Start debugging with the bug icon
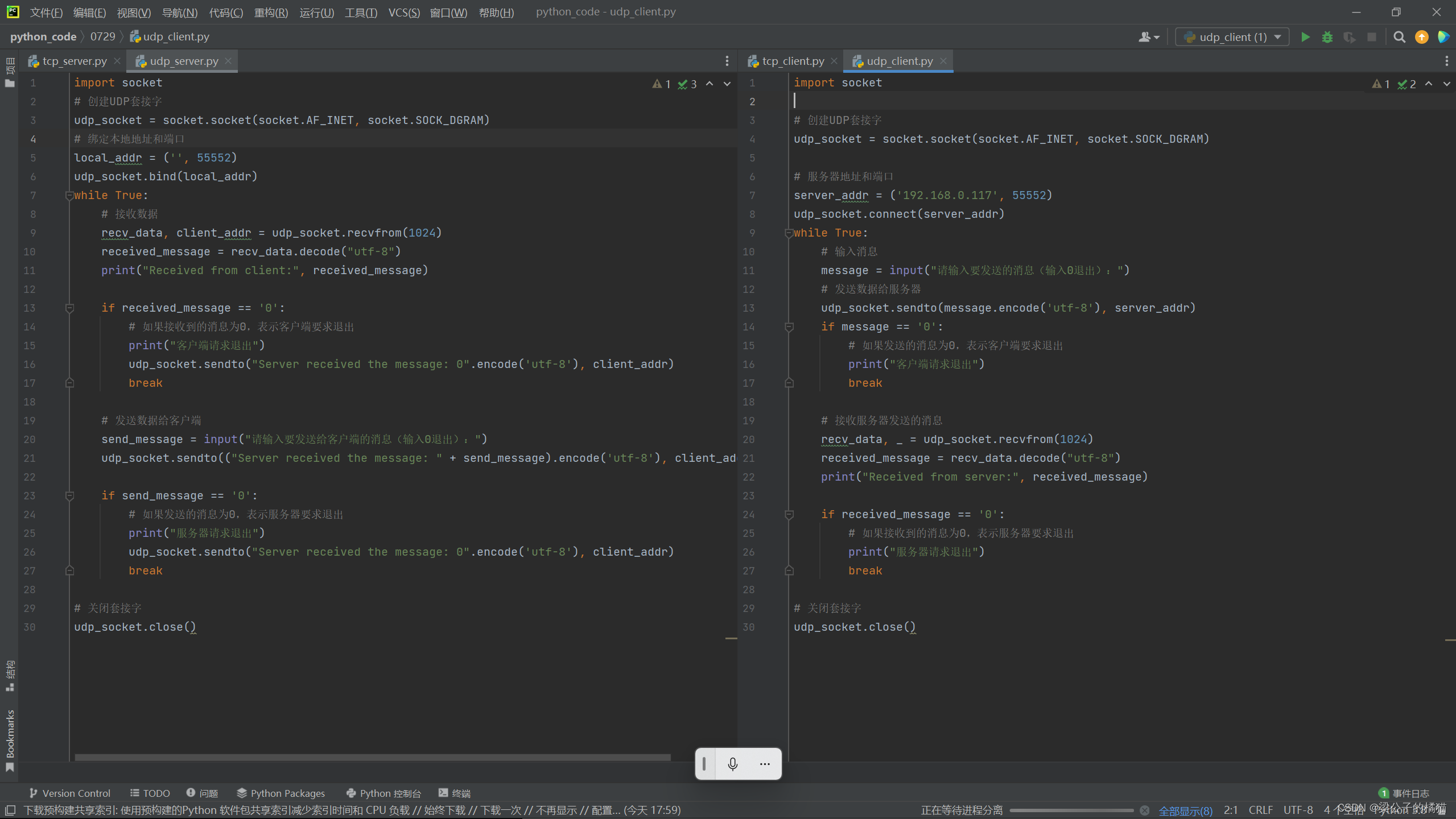This screenshot has height=819, width=1456. [1327, 37]
